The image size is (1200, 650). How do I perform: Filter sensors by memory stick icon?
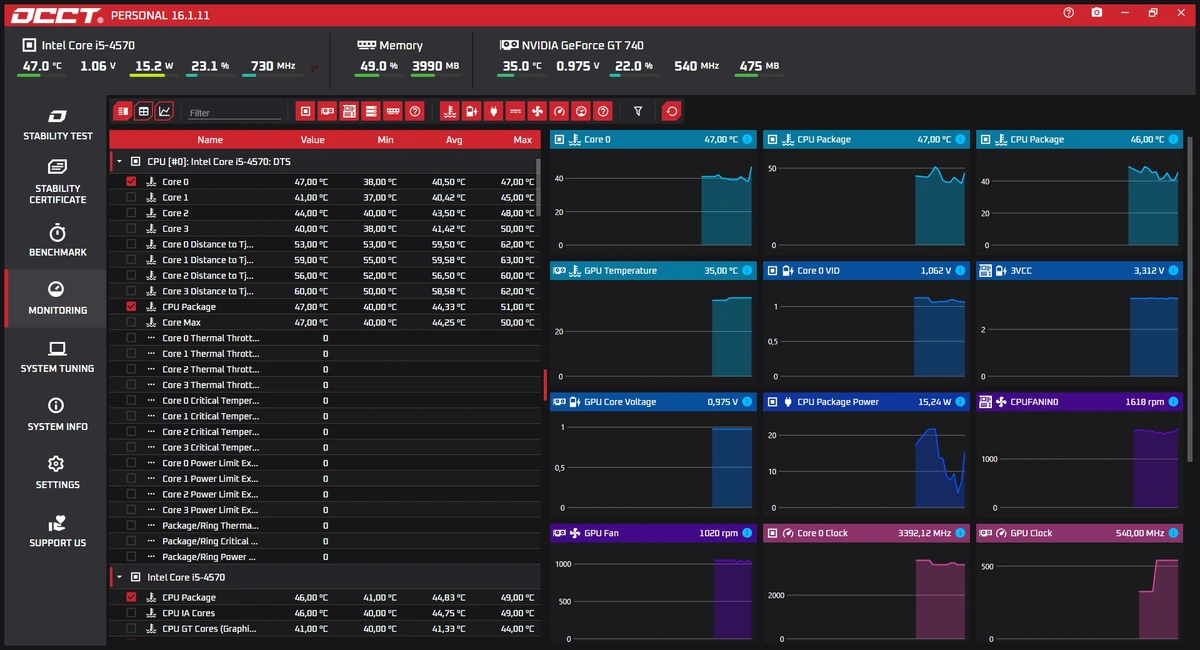tap(393, 111)
